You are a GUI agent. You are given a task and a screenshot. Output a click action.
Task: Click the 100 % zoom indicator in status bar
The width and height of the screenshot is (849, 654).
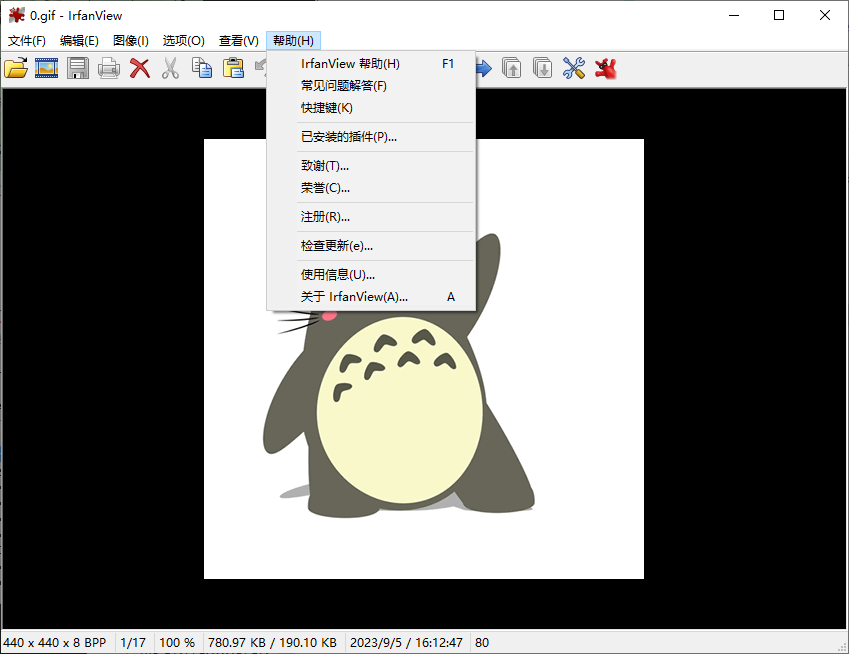coord(177,642)
